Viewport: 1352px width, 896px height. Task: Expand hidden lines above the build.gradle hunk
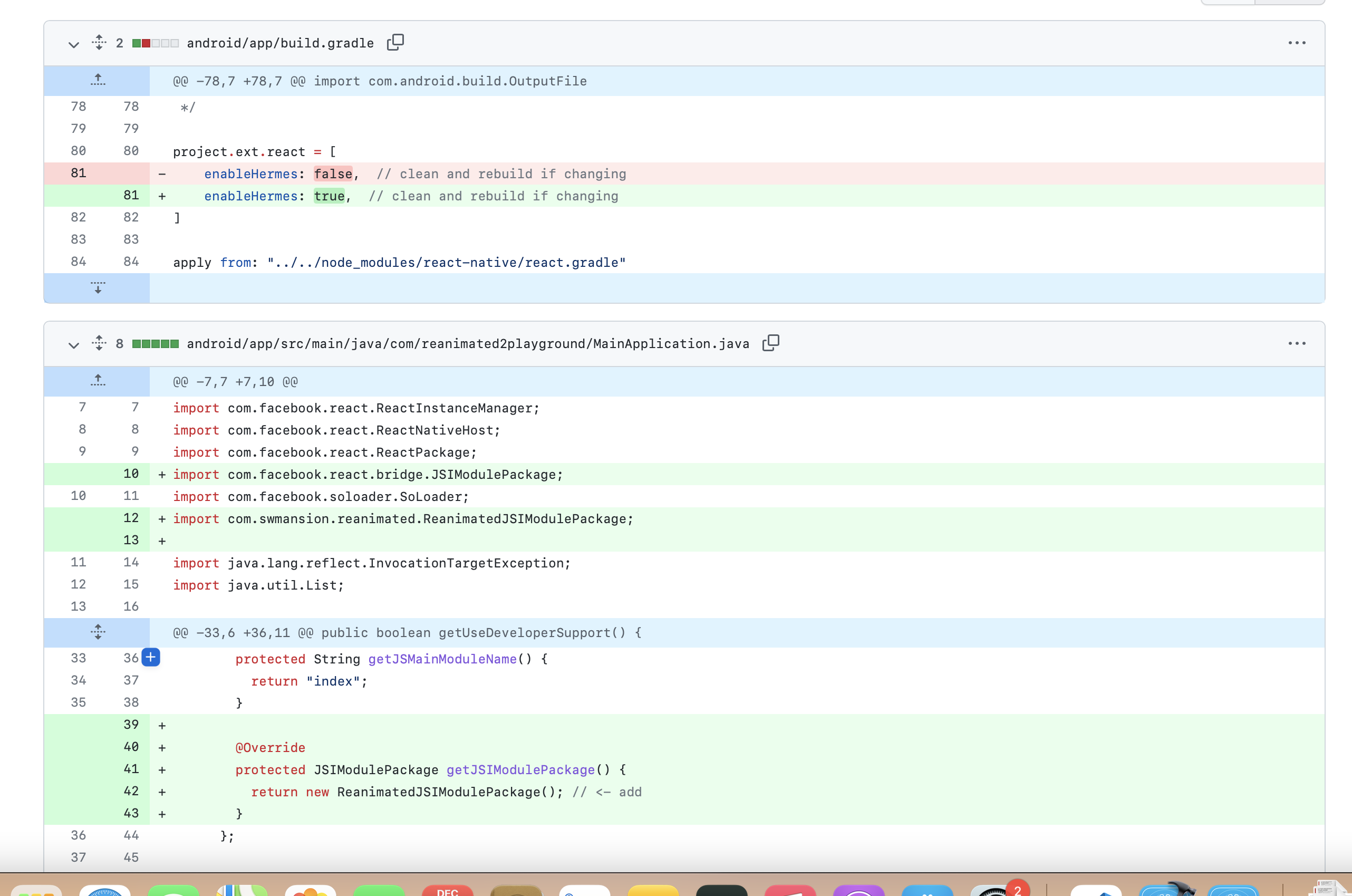point(97,81)
